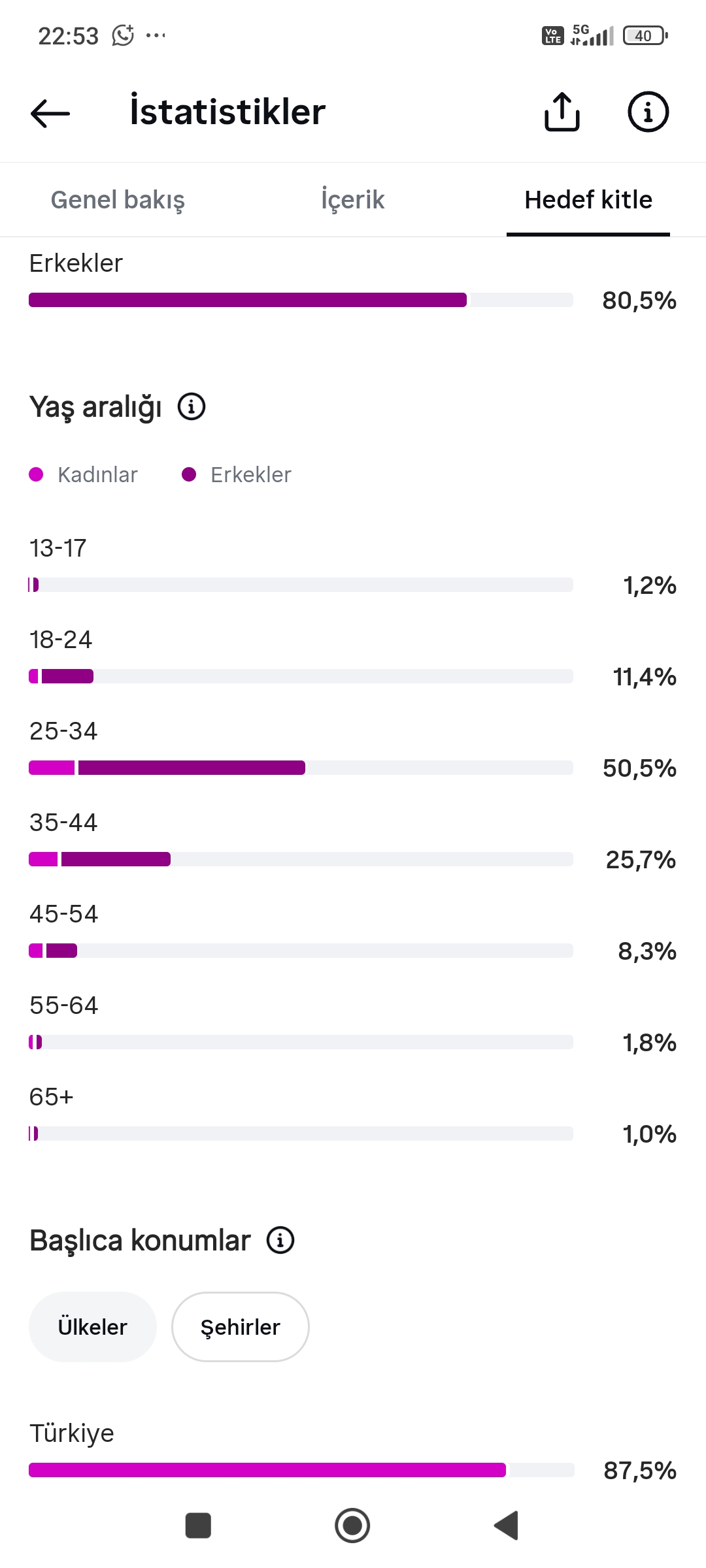706x1568 pixels.
Task: Switch to İçerik tab
Action: click(353, 200)
